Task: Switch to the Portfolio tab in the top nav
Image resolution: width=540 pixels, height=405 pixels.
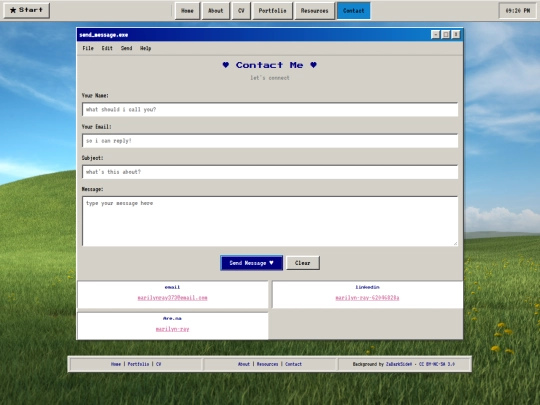Action: click(272, 11)
